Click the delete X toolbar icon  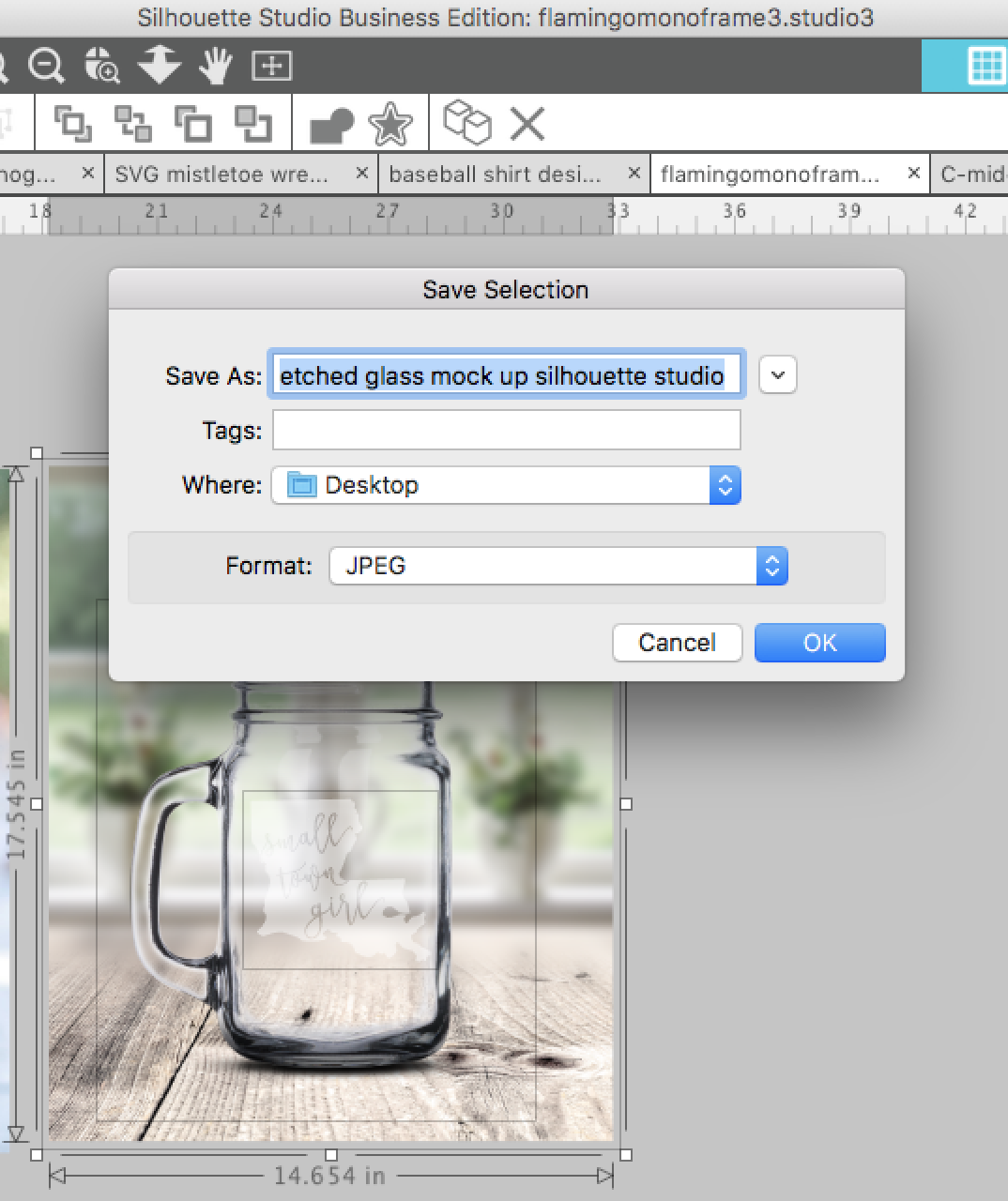(x=527, y=123)
